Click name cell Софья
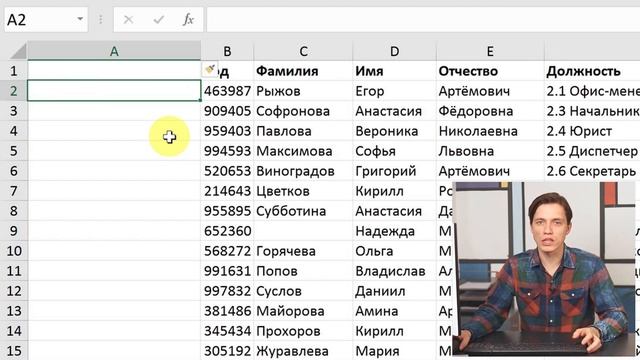 click(x=395, y=151)
